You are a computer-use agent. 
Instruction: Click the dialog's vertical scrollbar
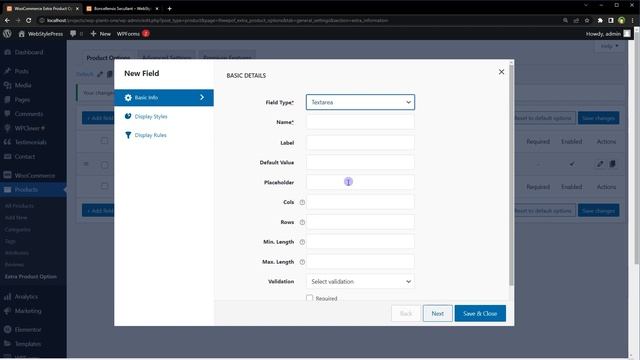click(511, 176)
